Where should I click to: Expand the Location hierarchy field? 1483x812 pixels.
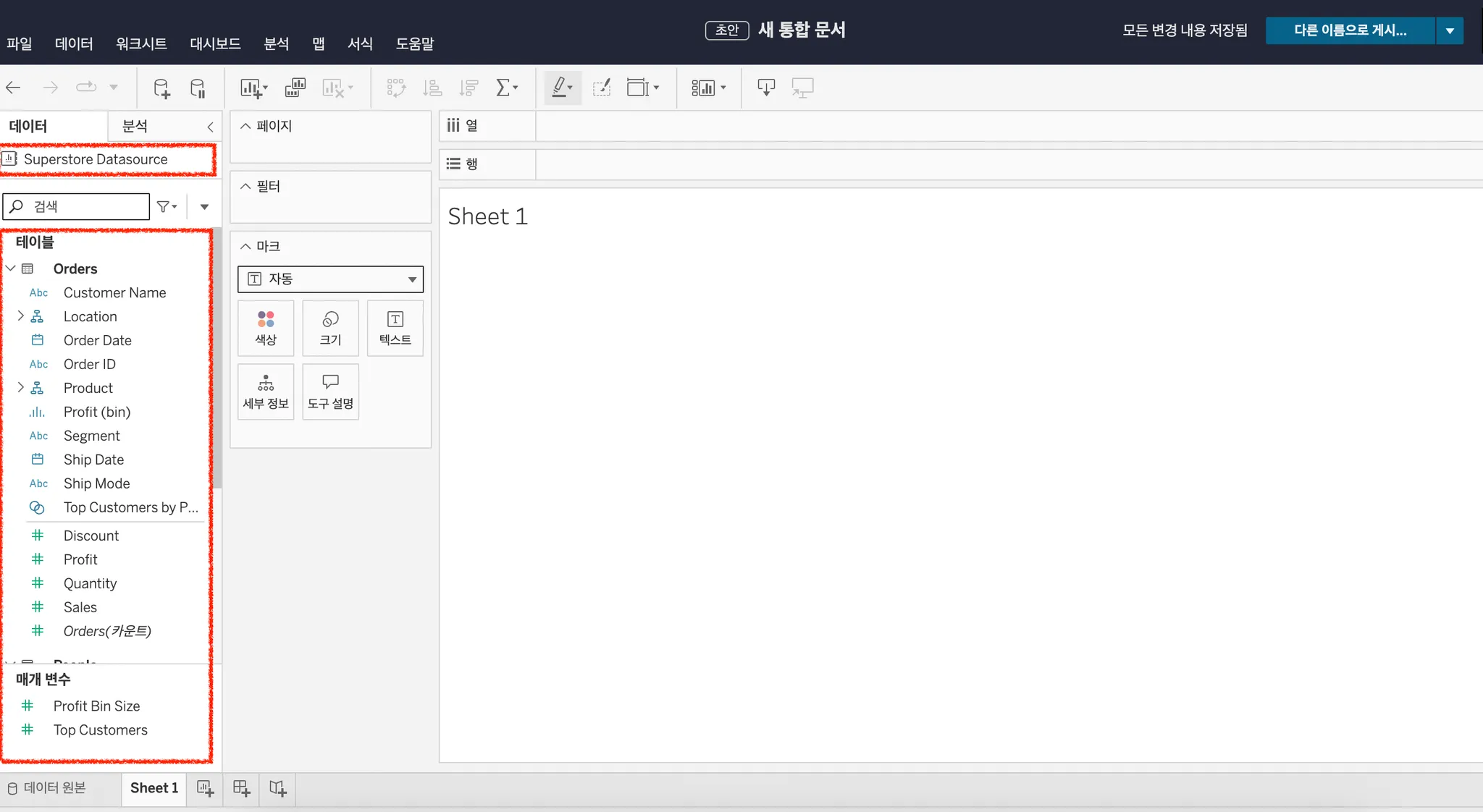click(x=20, y=316)
